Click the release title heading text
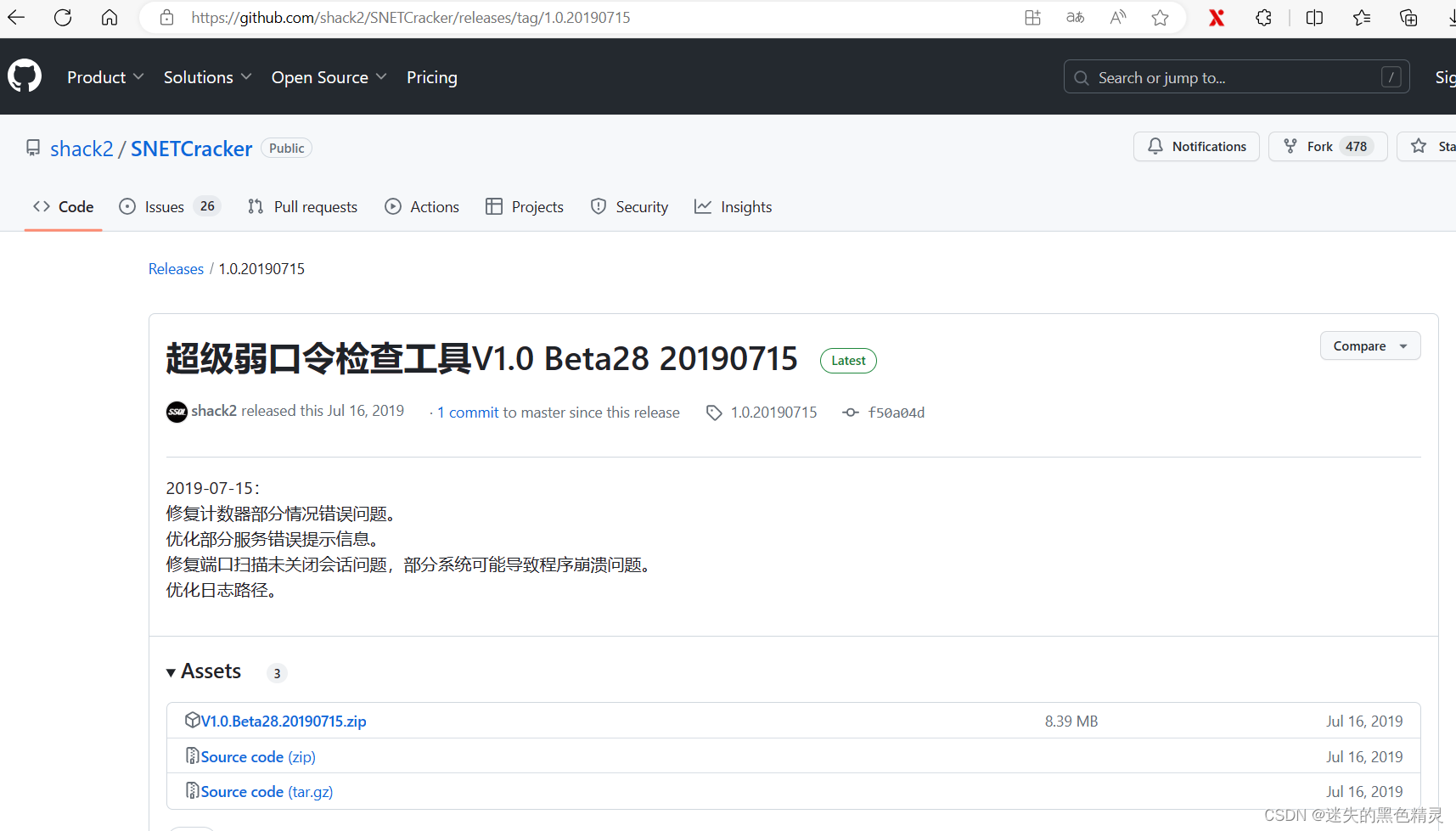This screenshot has width=1456, height=831. point(481,359)
